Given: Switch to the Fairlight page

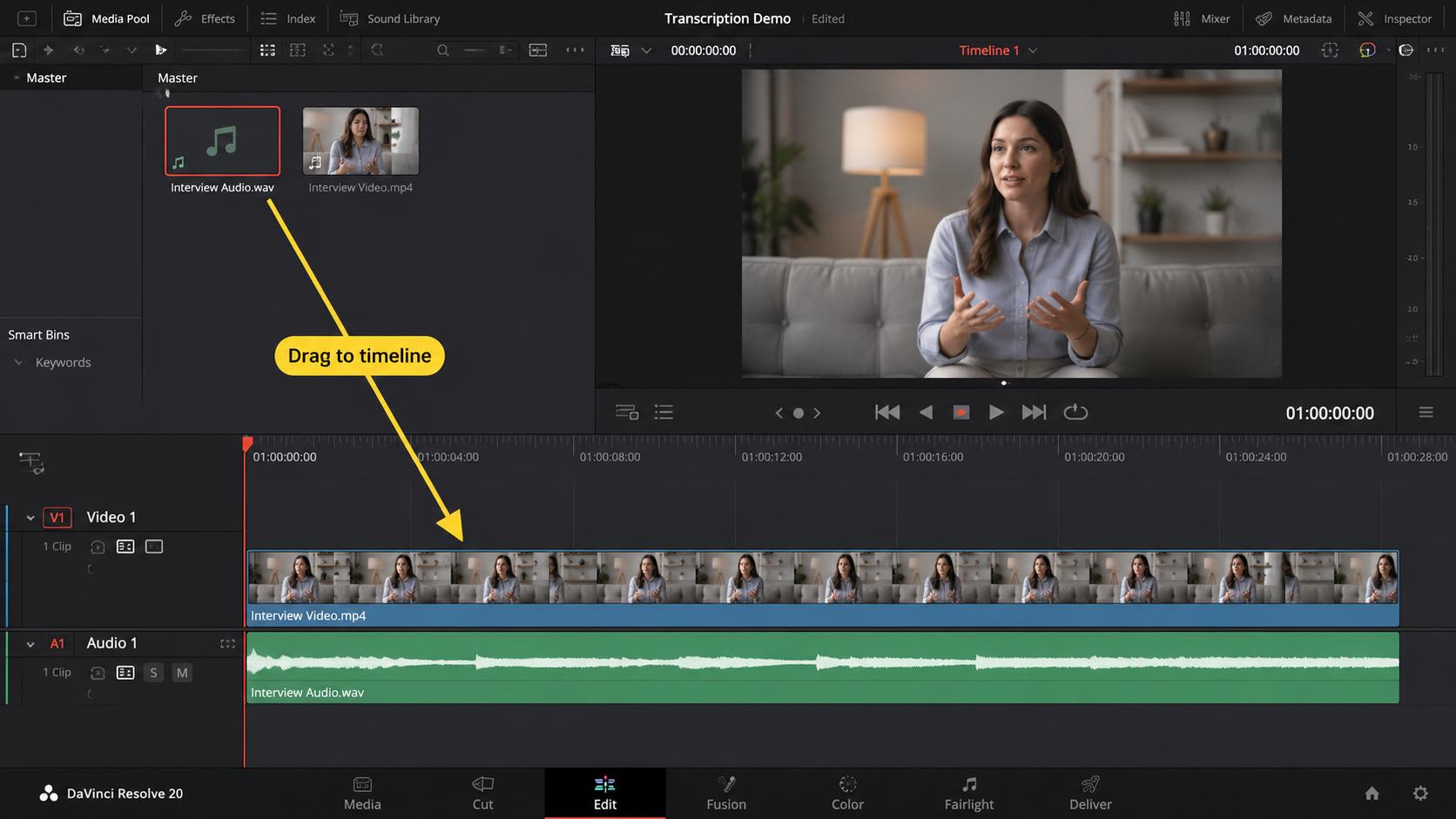Looking at the screenshot, I should (x=969, y=793).
